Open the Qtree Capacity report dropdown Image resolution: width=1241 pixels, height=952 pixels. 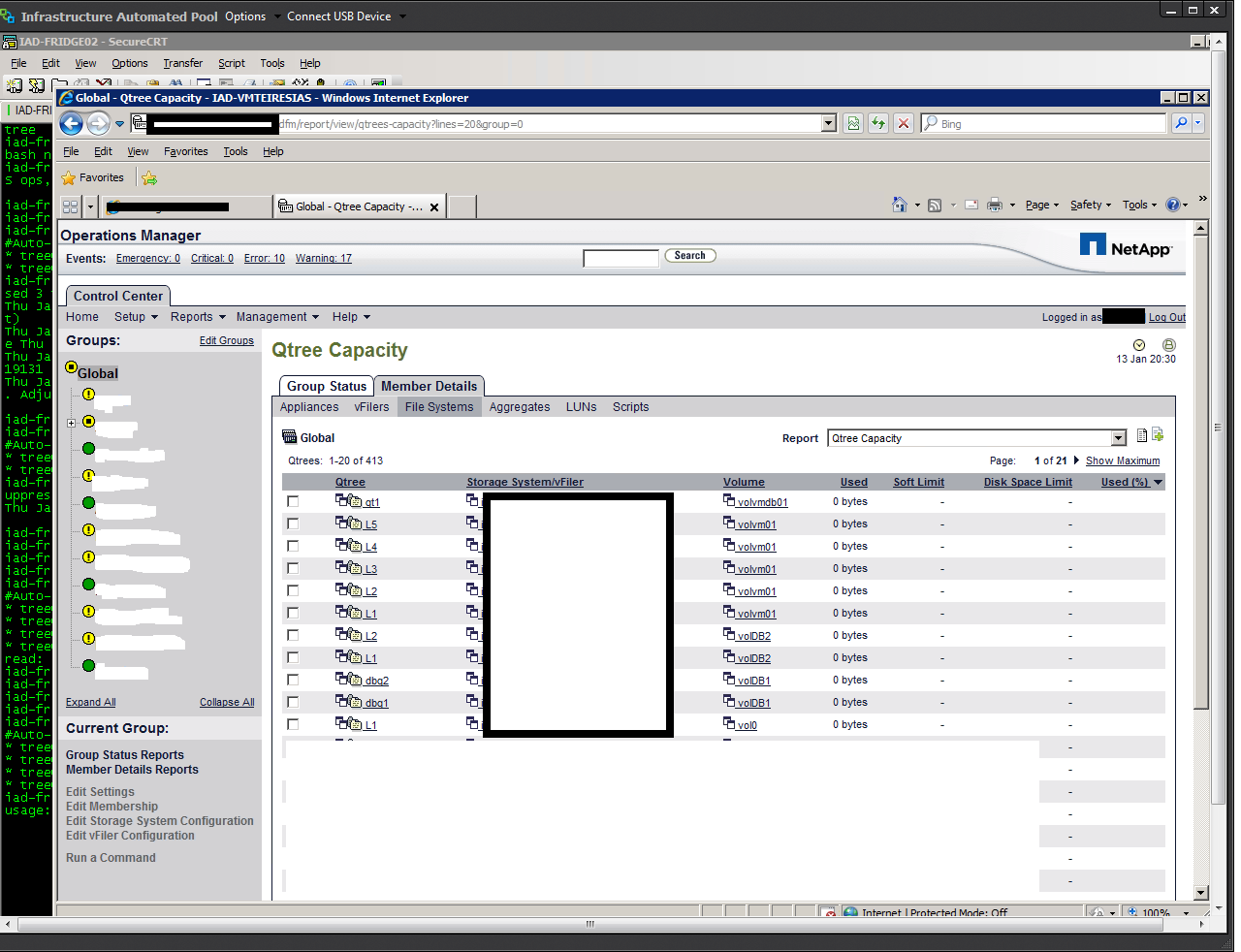tap(1118, 438)
